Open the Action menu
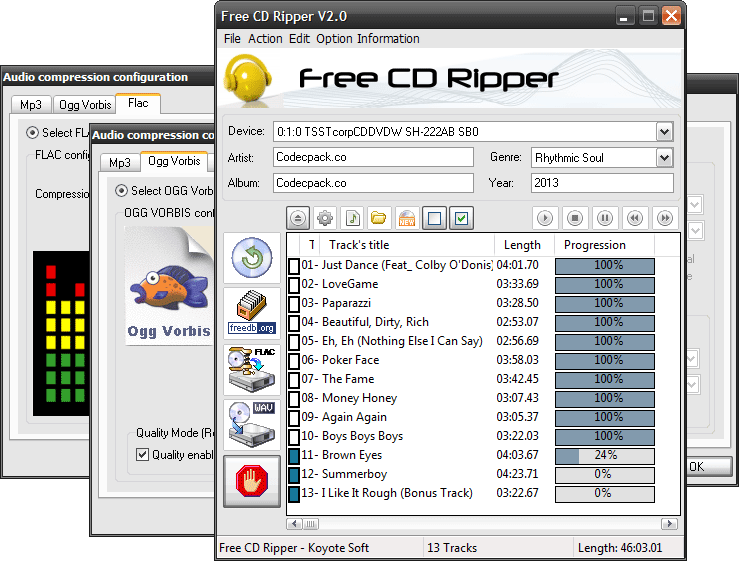The width and height of the screenshot is (739, 561). (265, 39)
